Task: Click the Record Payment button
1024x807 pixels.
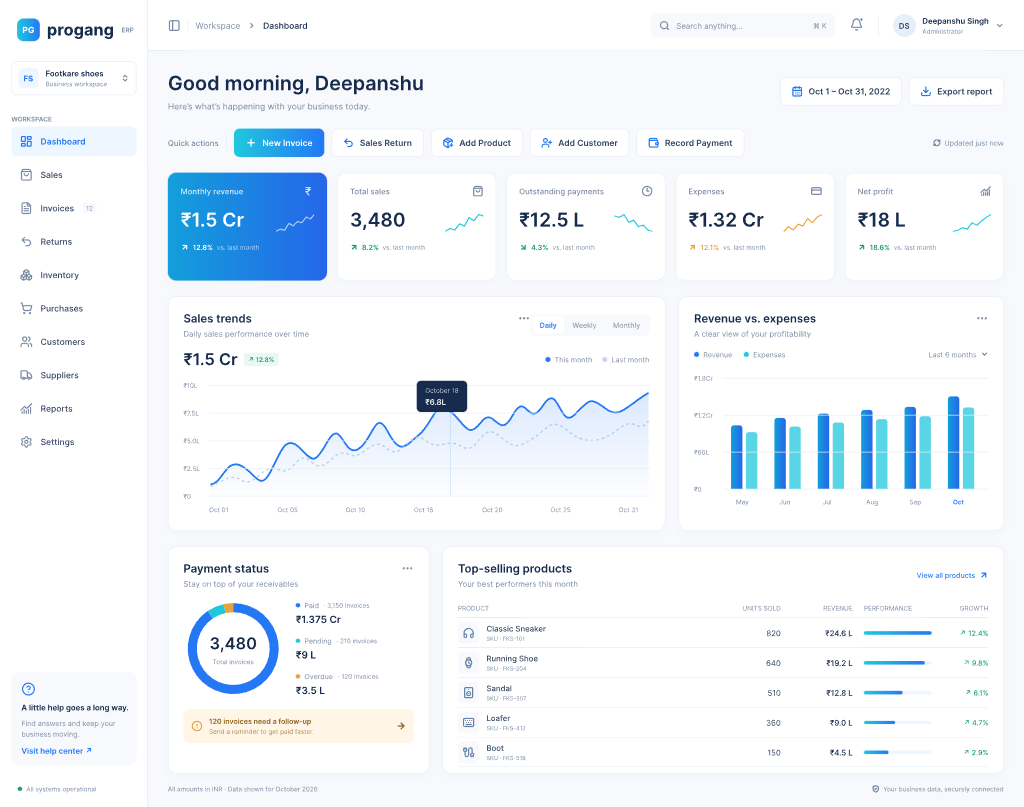Action: tap(690, 143)
